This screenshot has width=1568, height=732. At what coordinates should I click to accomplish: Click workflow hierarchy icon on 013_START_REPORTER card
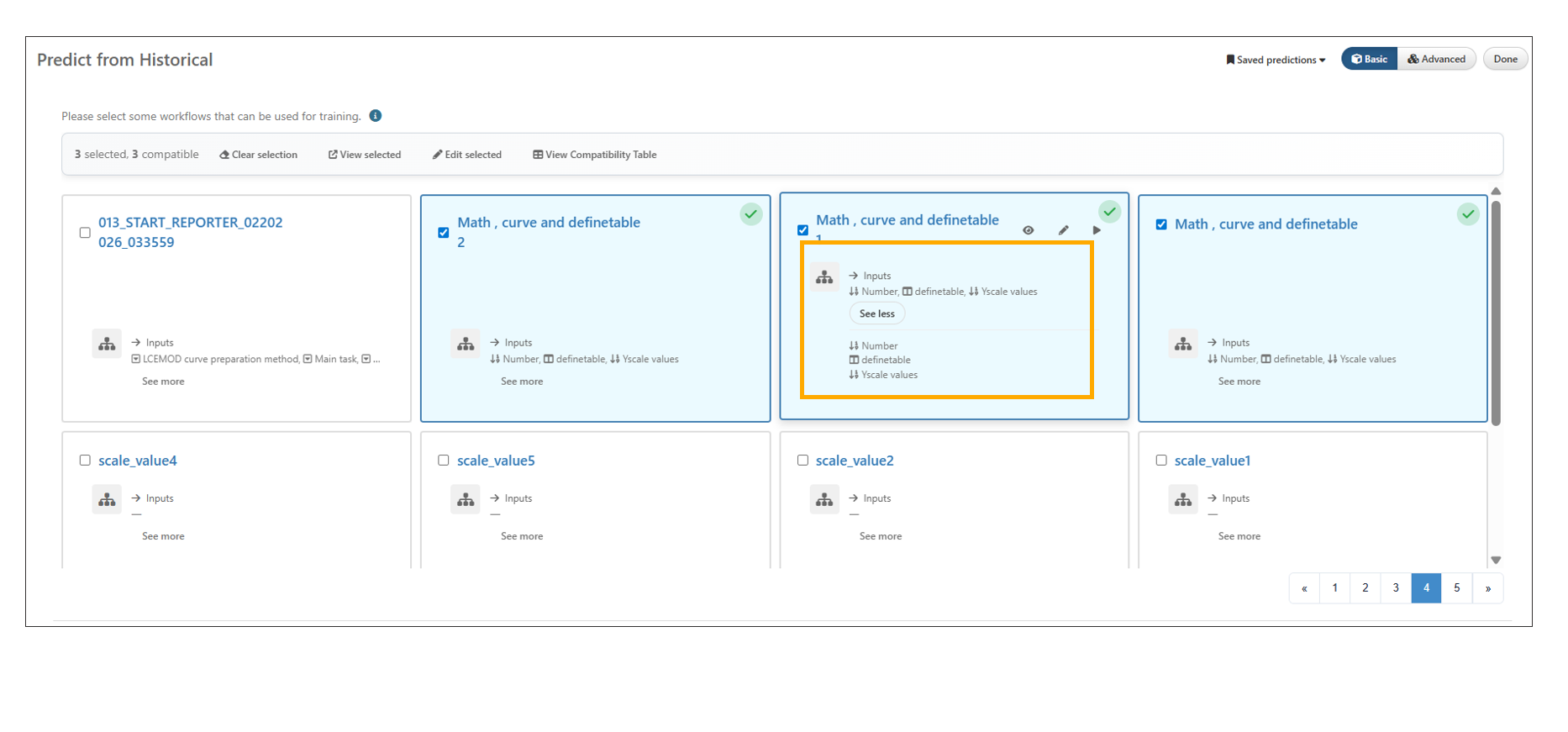(107, 344)
